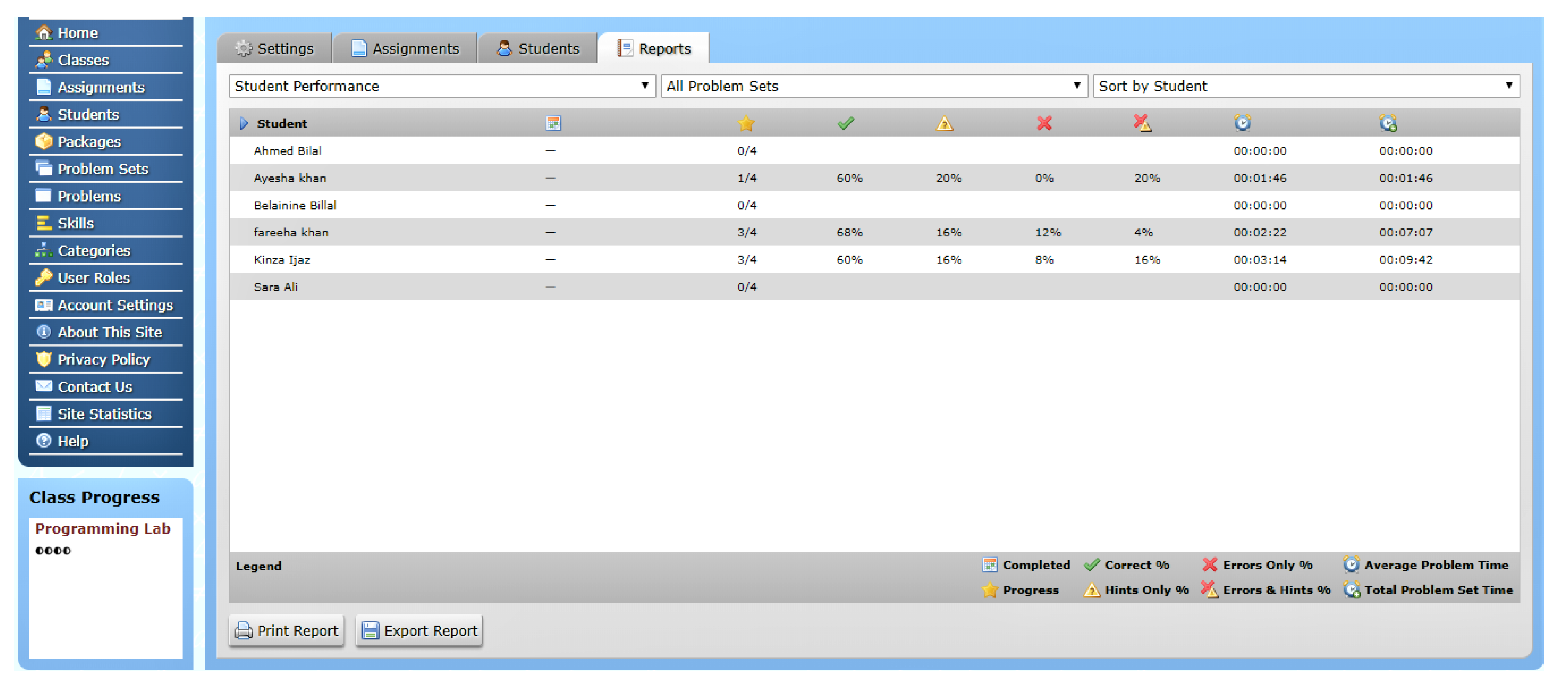This screenshot has width=1568, height=696.
Task: Open the Student Performance report dropdown
Action: [x=441, y=86]
